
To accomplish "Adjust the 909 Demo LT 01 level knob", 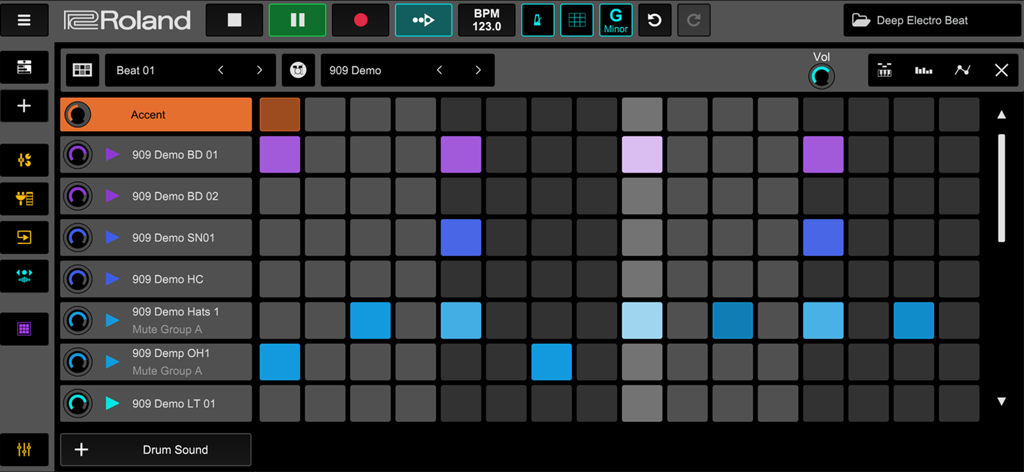I will click(78, 403).
